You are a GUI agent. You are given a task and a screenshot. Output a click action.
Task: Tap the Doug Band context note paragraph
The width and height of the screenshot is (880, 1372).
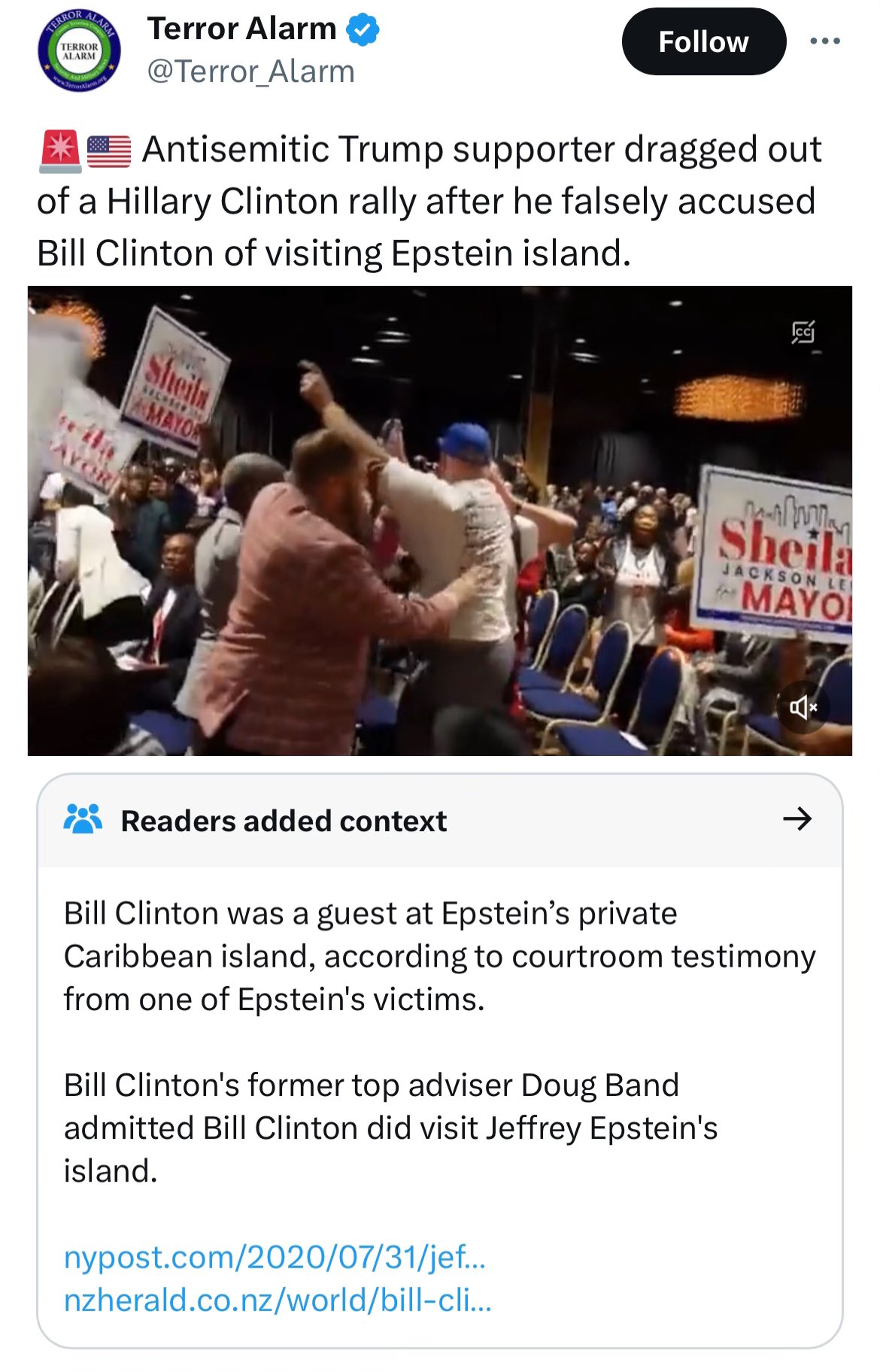click(390, 1128)
